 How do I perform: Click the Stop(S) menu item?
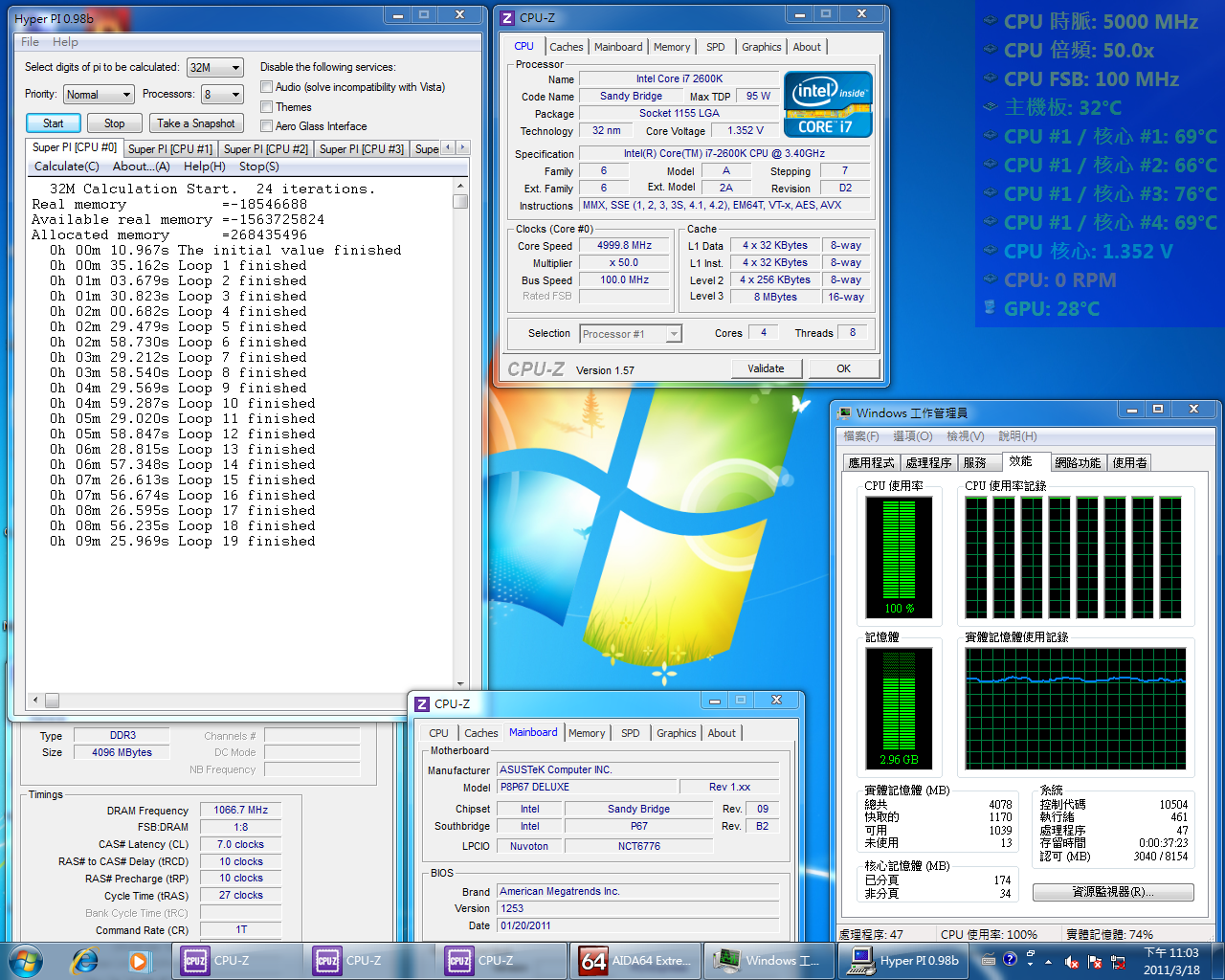[x=259, y=167]
